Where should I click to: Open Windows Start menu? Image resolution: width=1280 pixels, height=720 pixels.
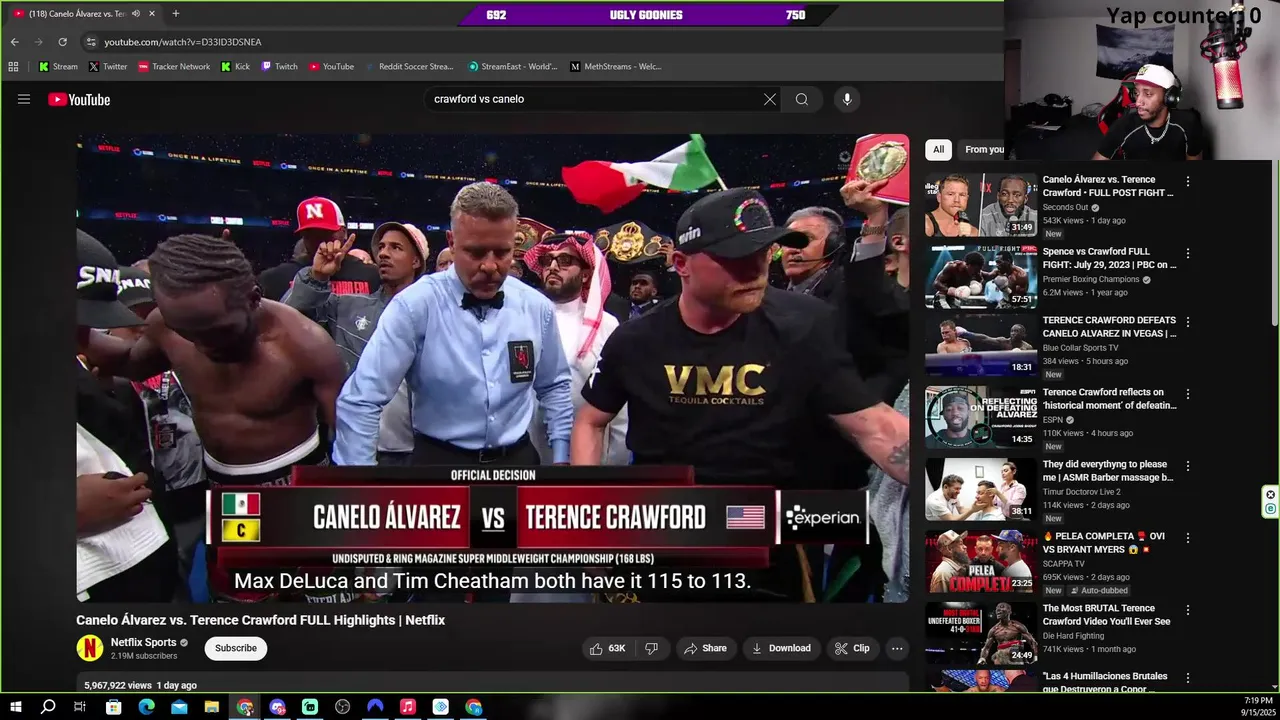coord(16,707)
